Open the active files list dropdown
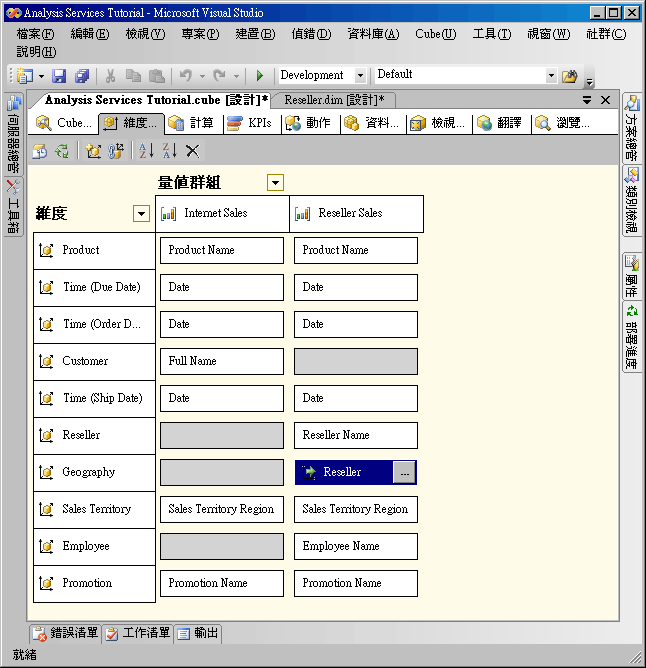This screenshot has width=646, height=668. 587,100
